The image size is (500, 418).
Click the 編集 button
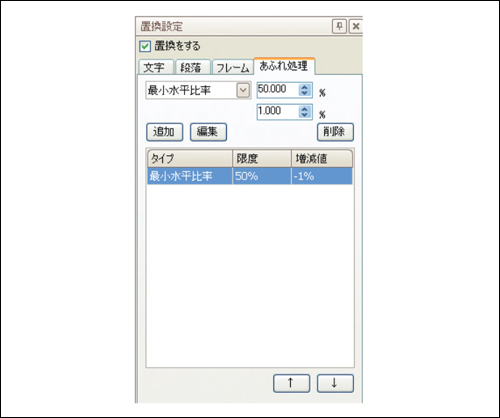pos(208,132)
